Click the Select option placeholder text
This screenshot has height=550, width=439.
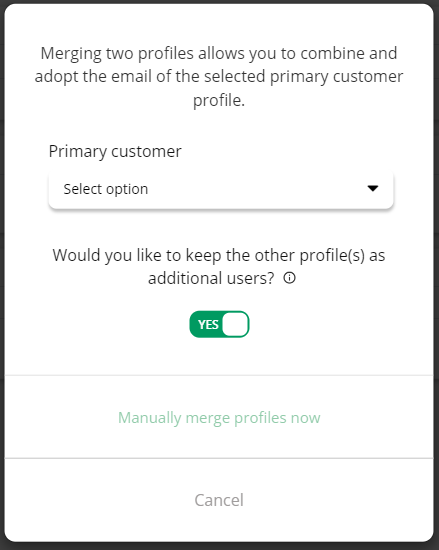point(106,189)
